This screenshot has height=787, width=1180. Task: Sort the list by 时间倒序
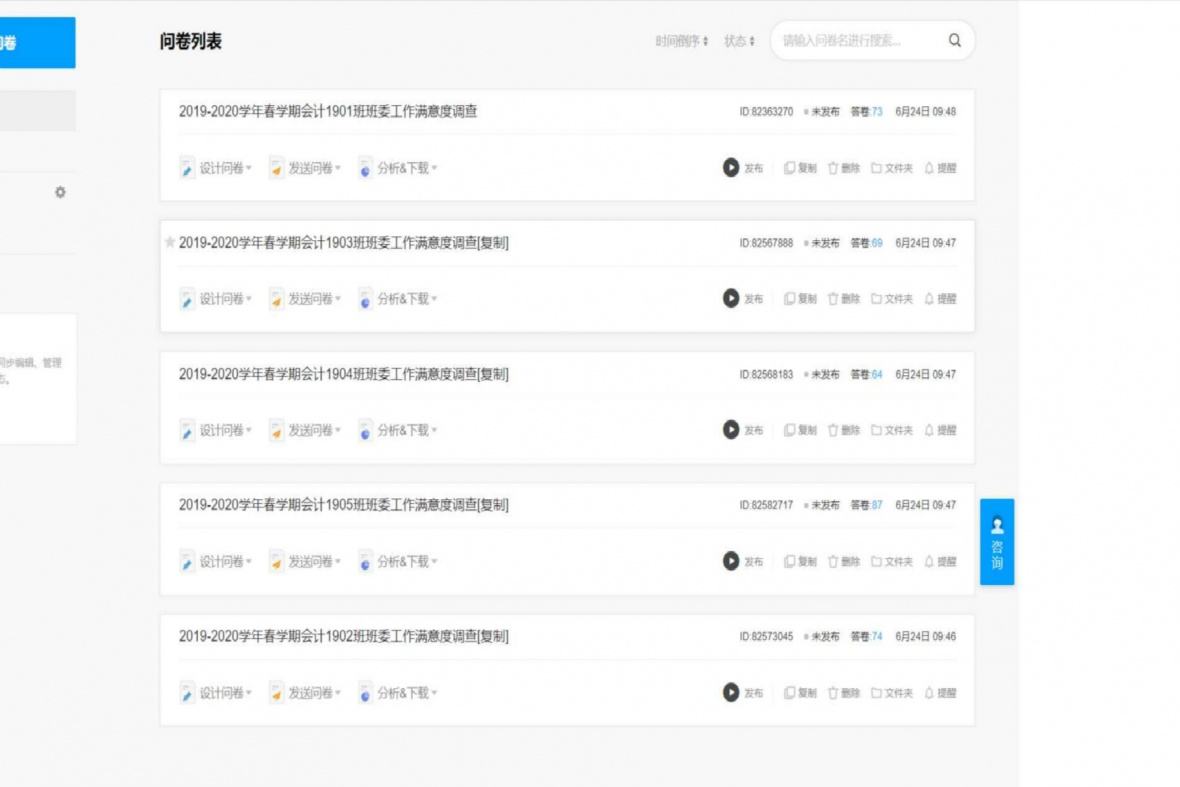click(x=681, y=41)
